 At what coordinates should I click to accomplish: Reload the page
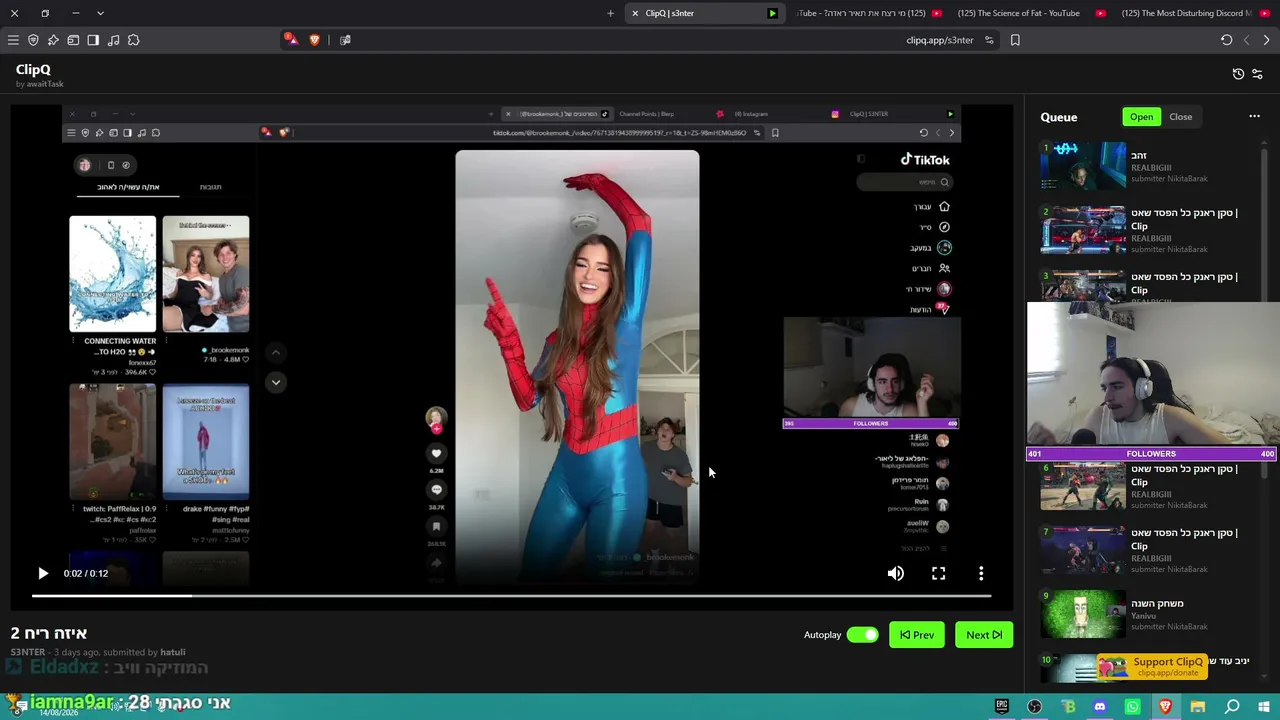(1226, 40)
